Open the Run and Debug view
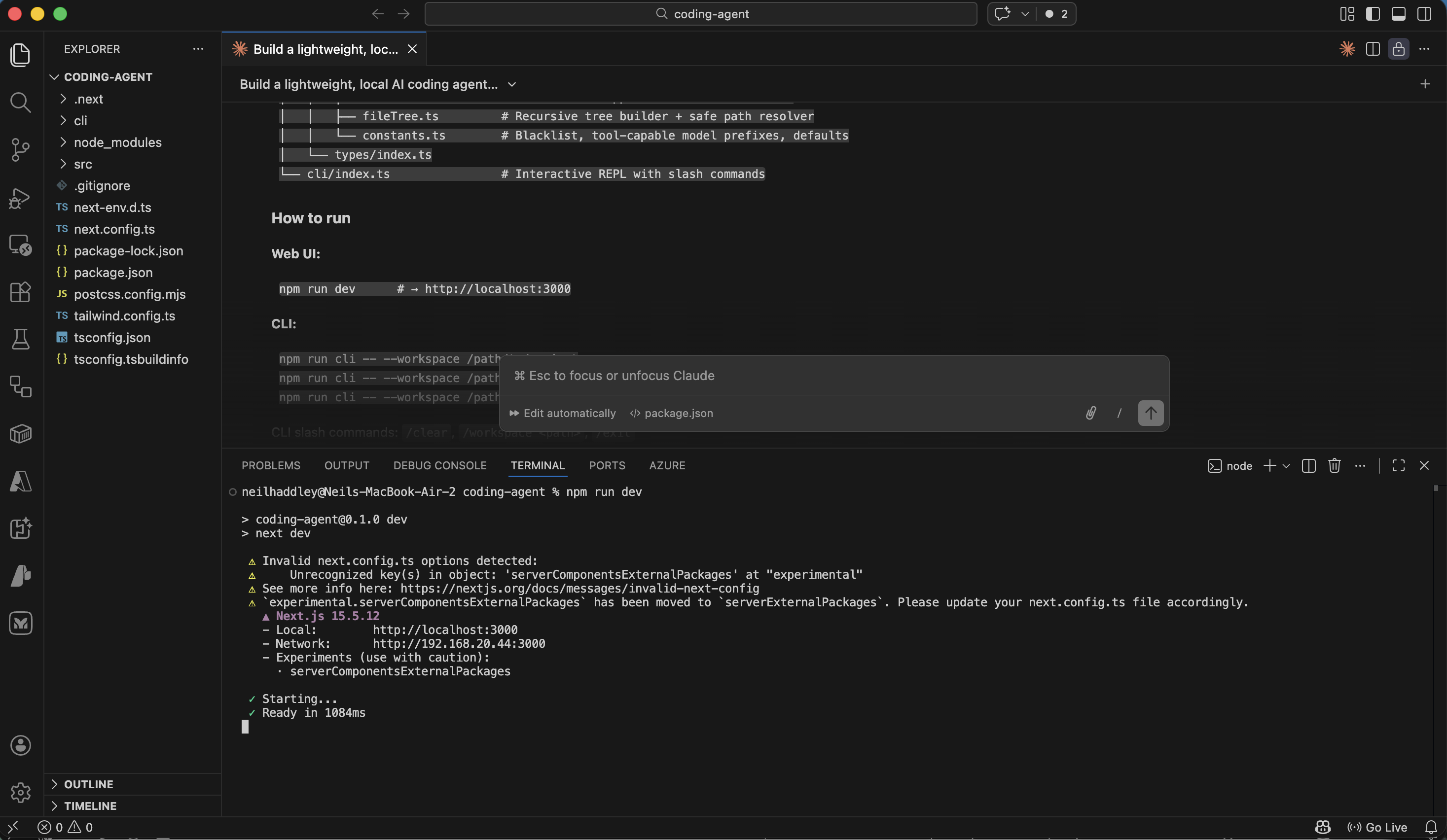Viewport: 1447px width, 840px height. (x=21, y=198)
